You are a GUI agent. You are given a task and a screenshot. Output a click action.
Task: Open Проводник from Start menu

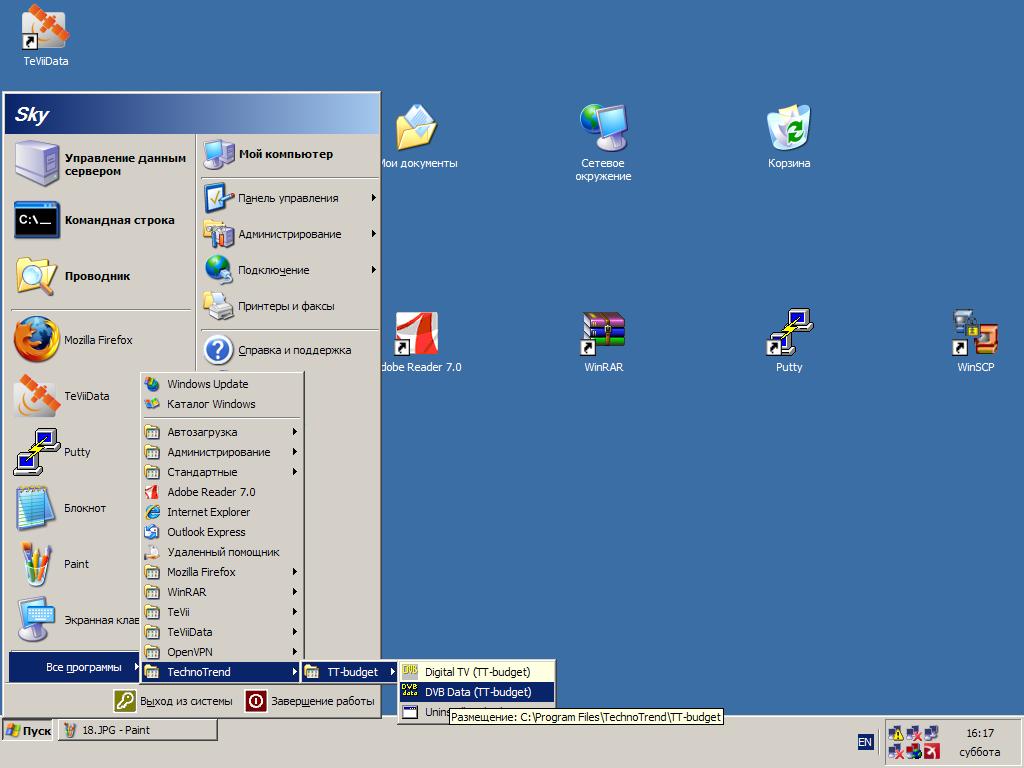101,276
